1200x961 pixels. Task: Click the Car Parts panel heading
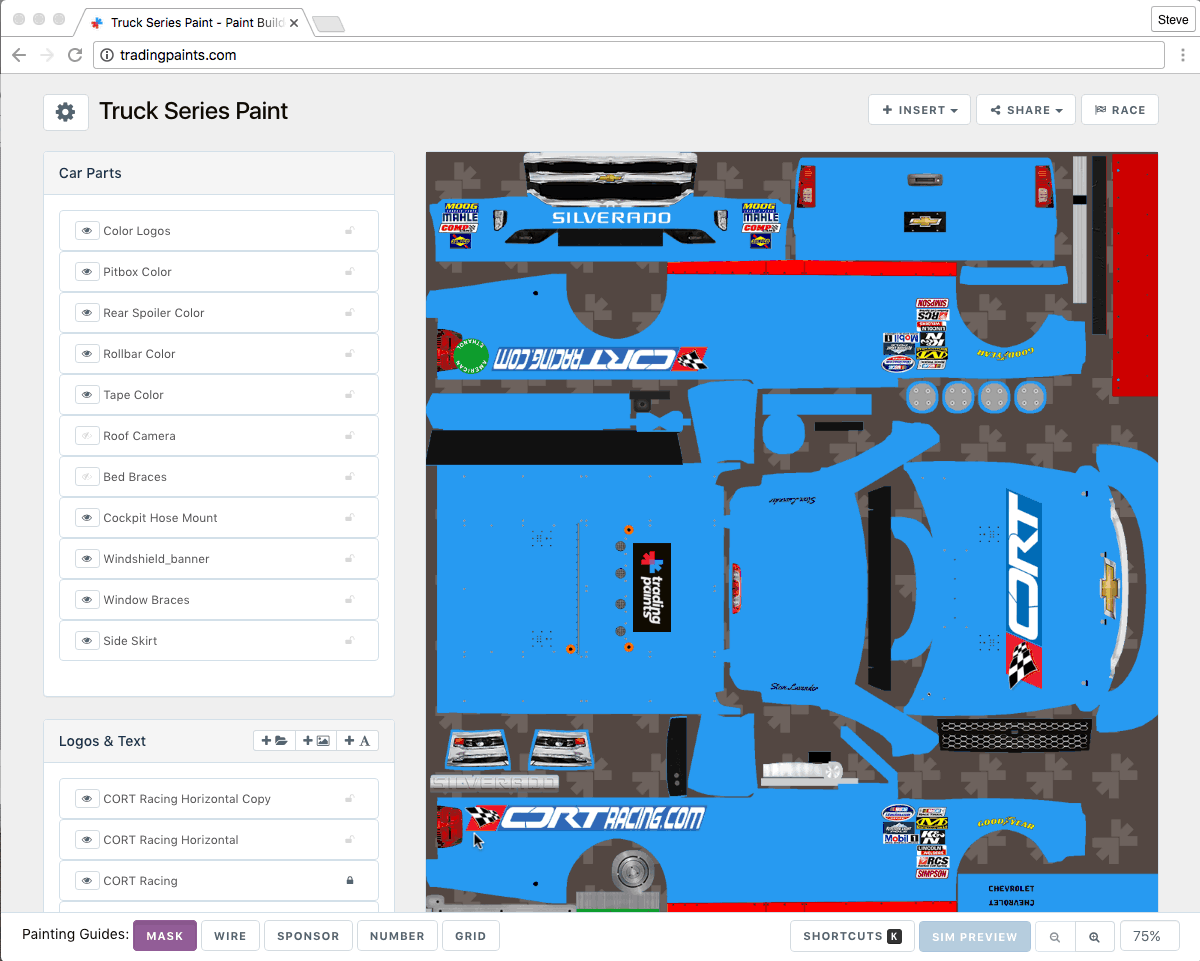90,173
